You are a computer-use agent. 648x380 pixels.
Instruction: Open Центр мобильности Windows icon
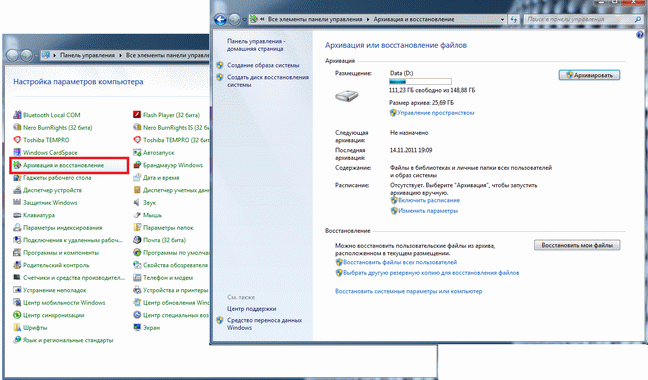pyautogui.click(x=17, y=302)
